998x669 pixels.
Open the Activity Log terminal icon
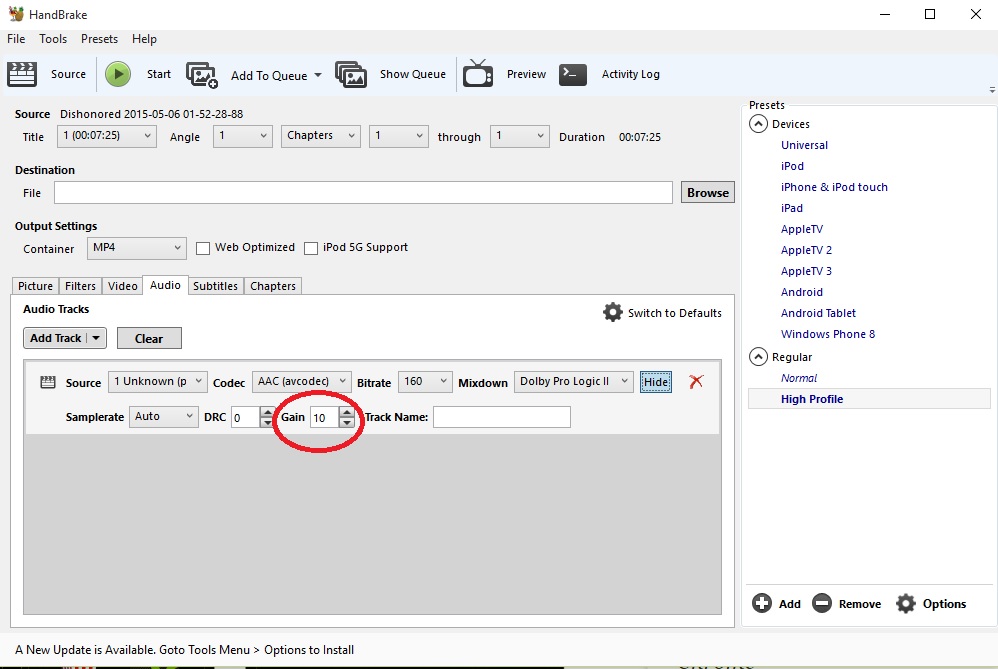pyautogui.click(x=573, y=74)
